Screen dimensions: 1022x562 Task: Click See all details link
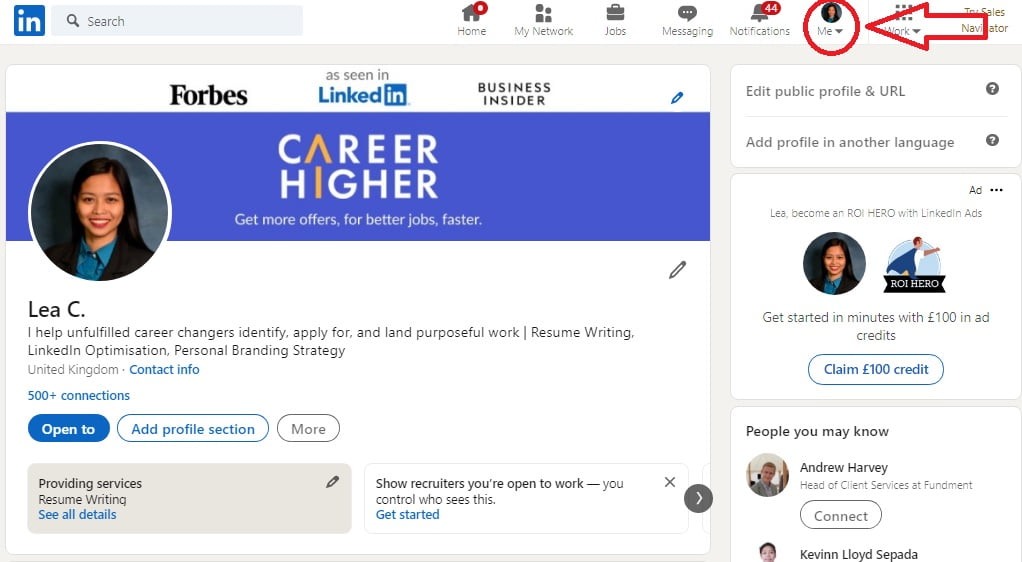point(78,515)
